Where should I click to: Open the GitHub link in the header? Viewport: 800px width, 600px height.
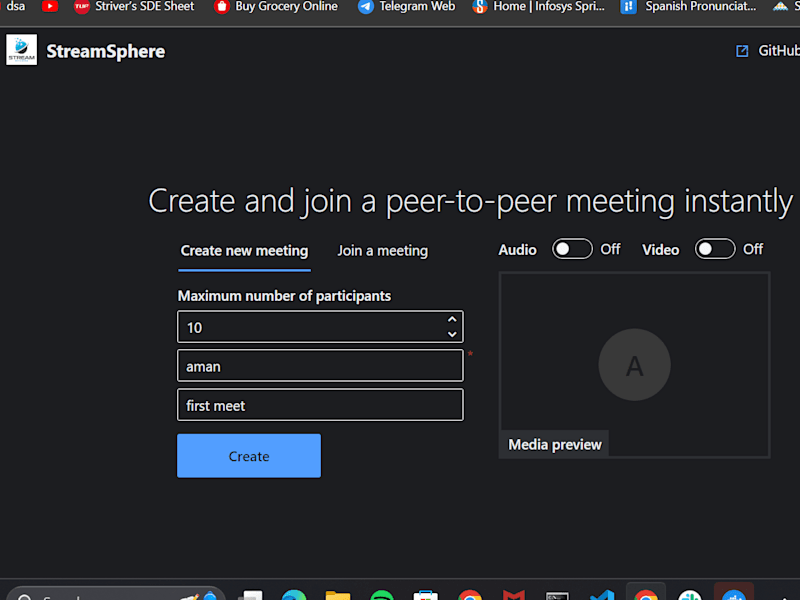[x=779, y=51]
